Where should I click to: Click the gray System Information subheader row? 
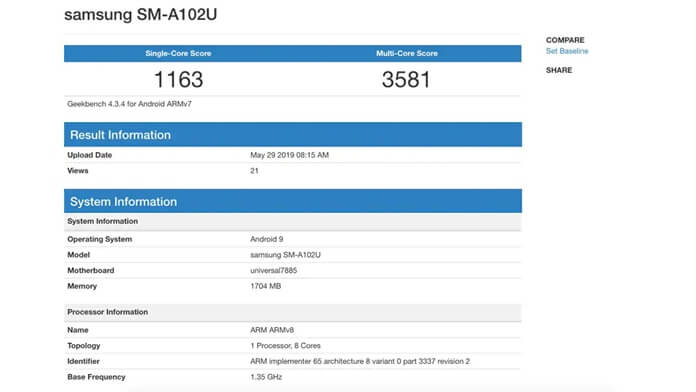pos(293,221)
